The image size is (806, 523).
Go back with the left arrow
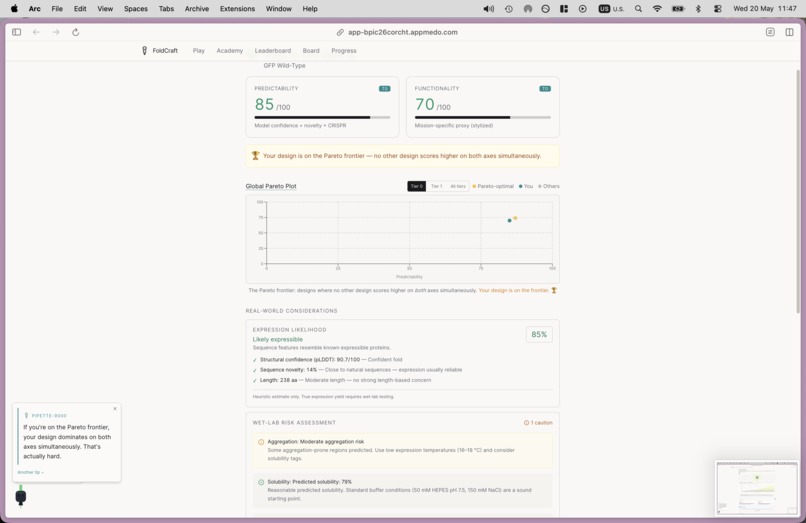[x=36, y=32]
